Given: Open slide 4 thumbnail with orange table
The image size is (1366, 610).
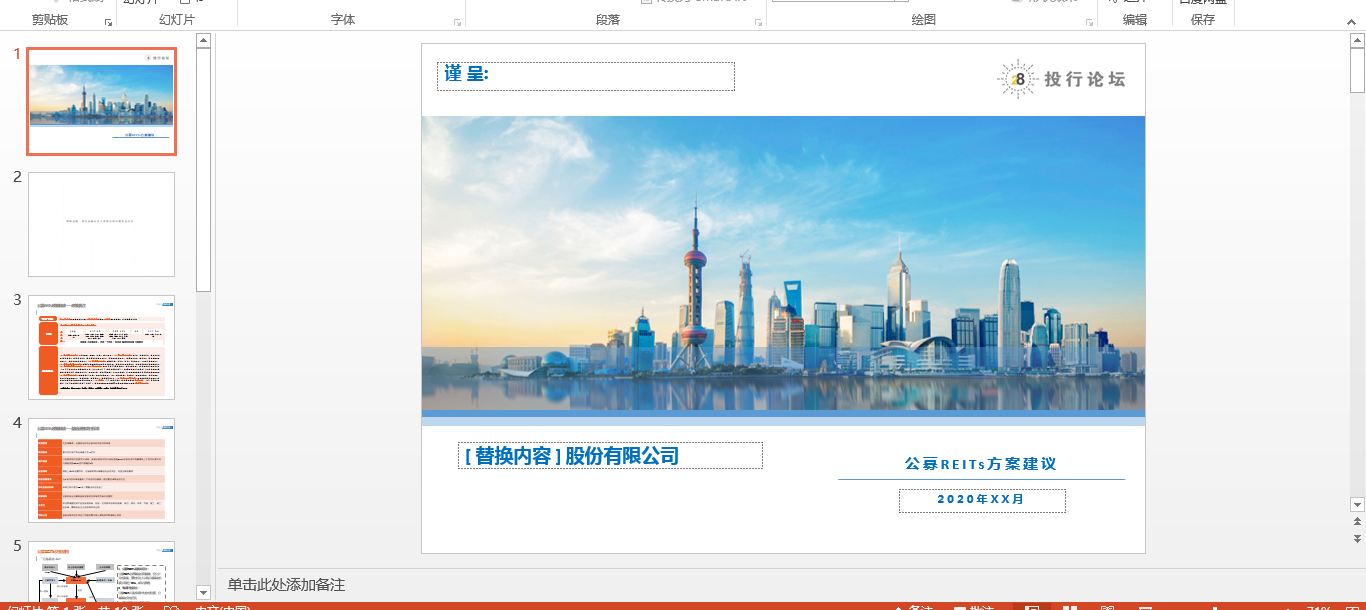Looking at the screenshot, I should 101,470.
